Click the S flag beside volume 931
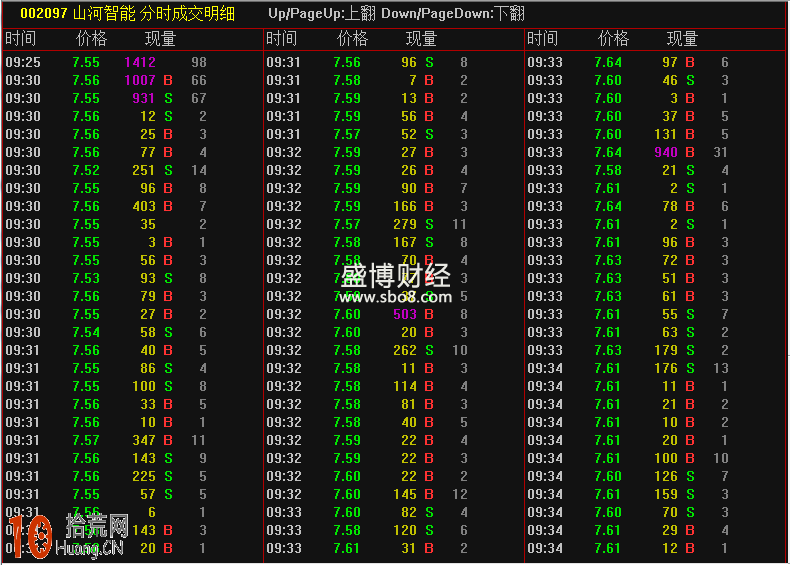790x565 pixels. pos(168,98)
